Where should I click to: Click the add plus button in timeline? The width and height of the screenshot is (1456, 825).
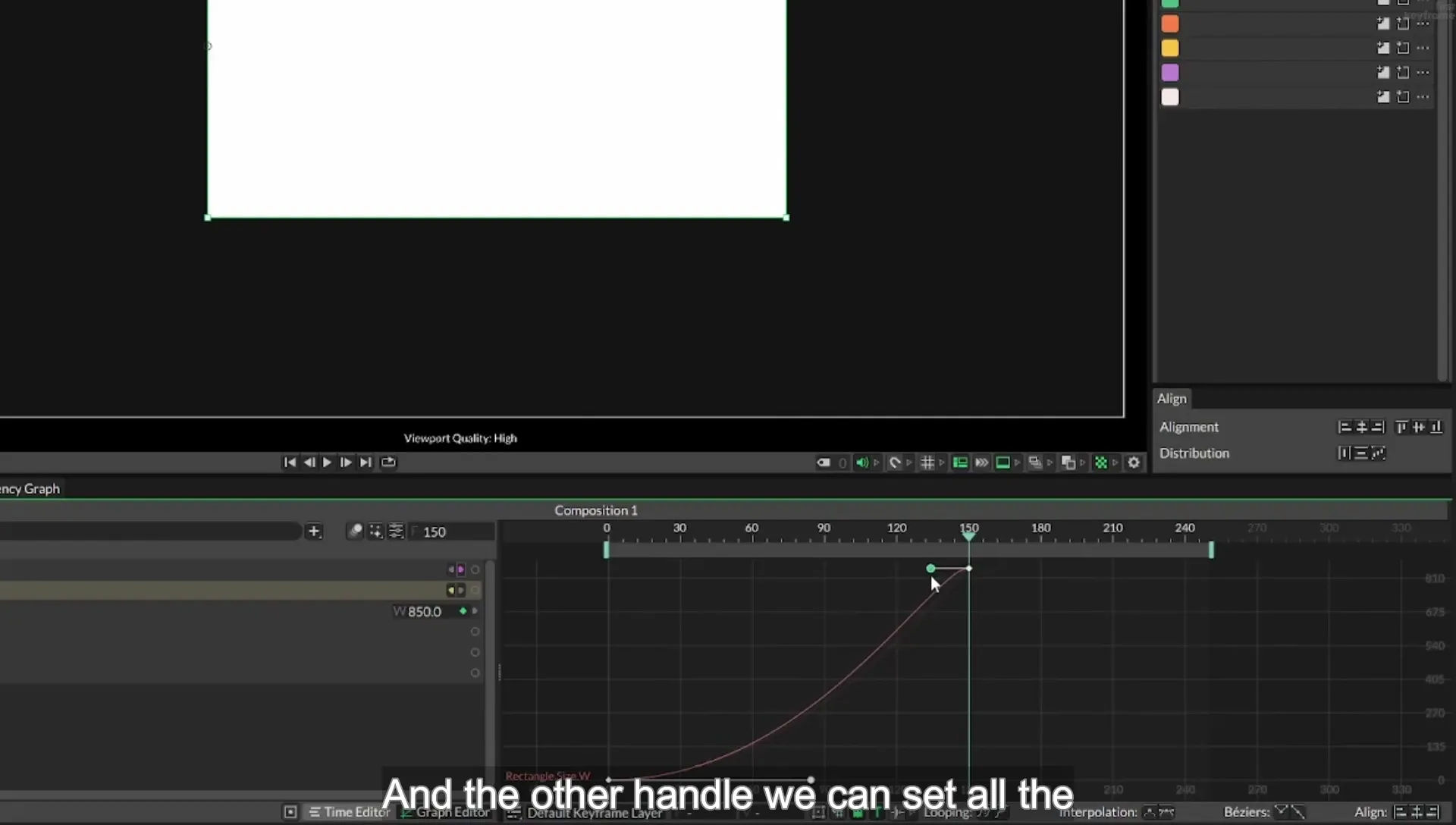coord(314,532)
